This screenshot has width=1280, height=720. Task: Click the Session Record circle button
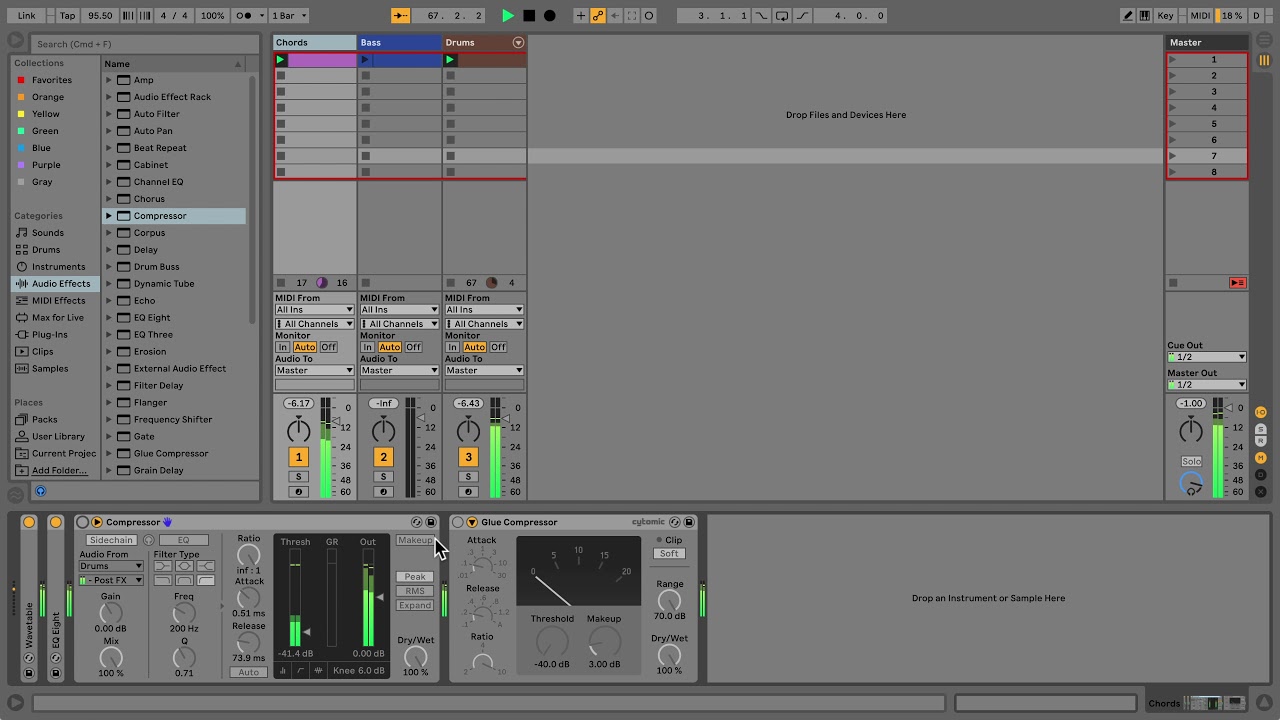pyautogui.click(x=649, y=16)
